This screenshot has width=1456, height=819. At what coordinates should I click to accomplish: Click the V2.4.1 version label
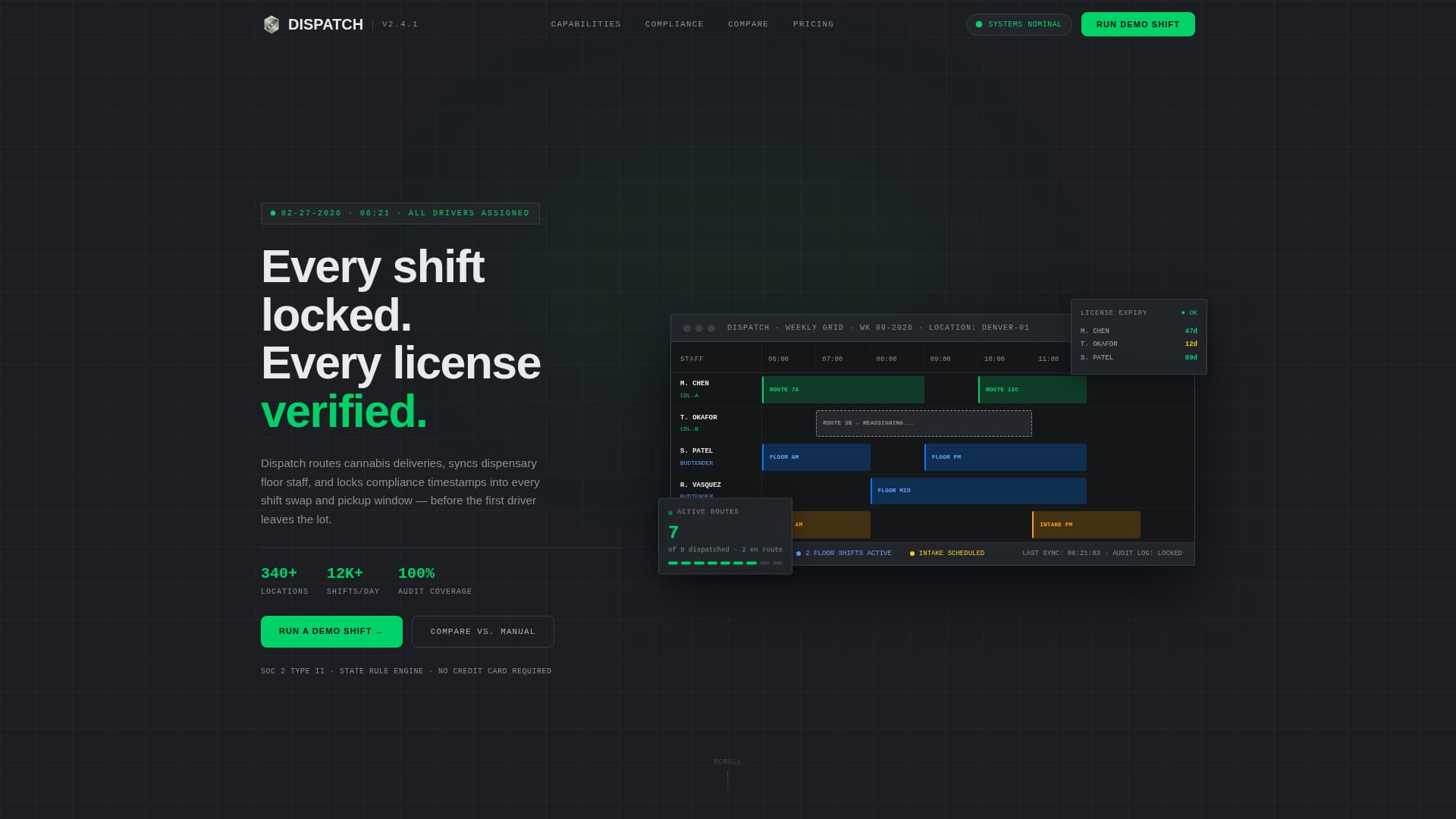(400, 24)
